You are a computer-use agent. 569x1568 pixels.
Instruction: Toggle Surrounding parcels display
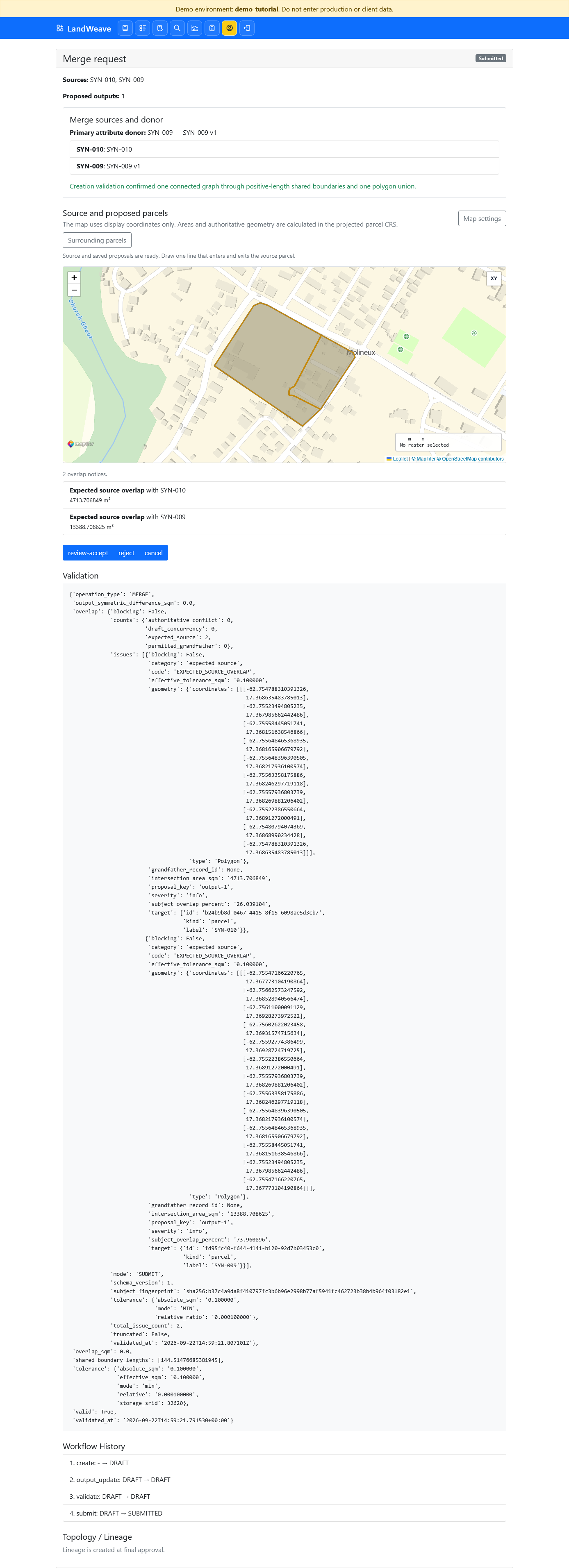coord(97,241)
